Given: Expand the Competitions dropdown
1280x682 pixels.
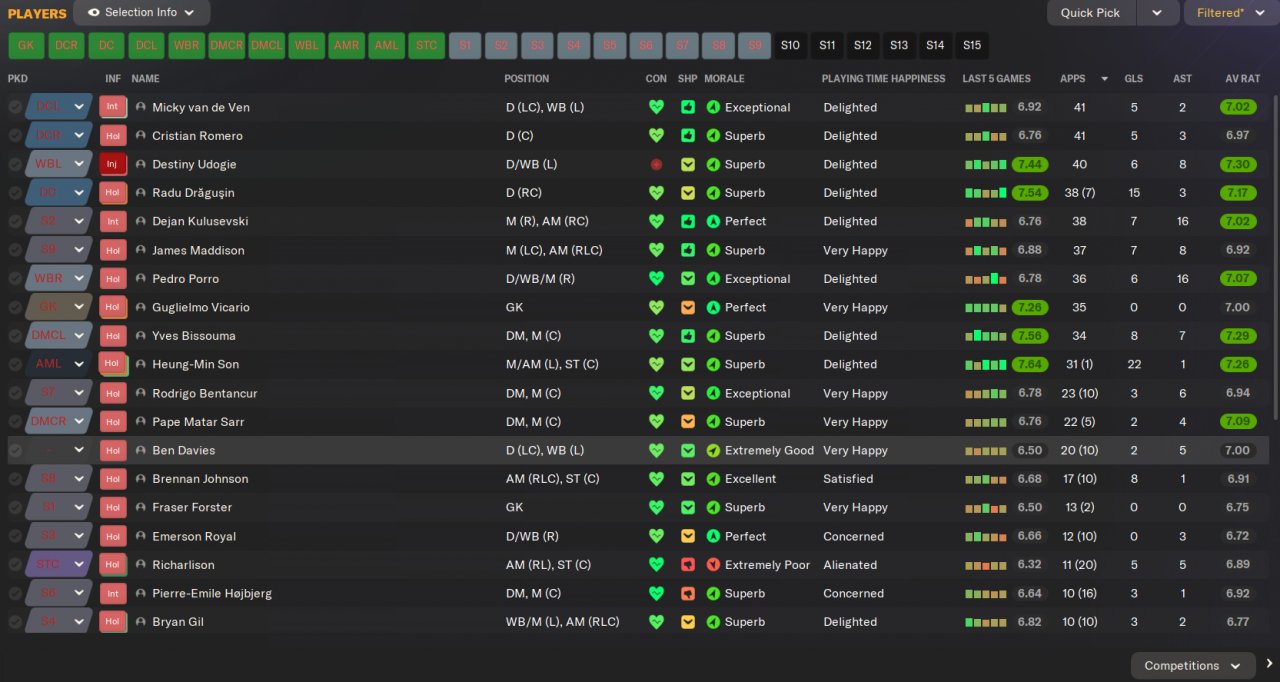Looking at the screenshot, I should click(1193, 665).
